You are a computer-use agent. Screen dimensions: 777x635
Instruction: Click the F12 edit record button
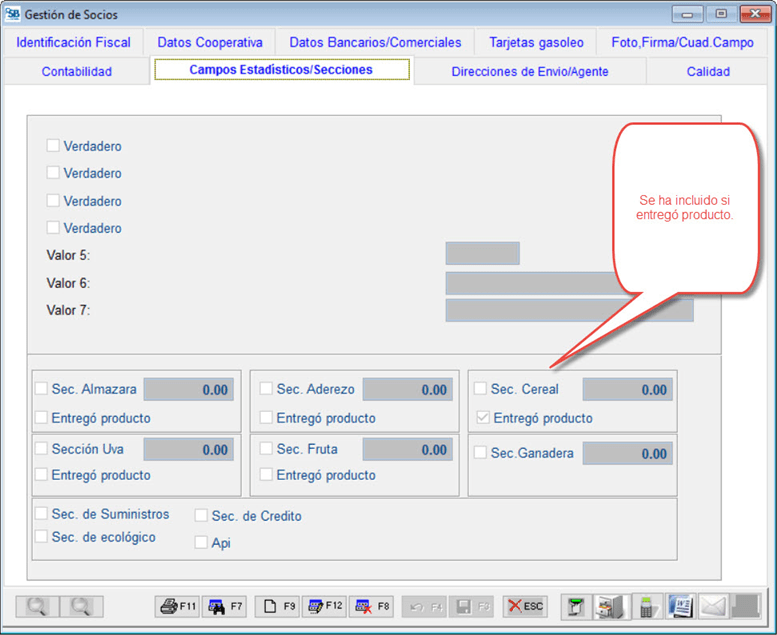pos(324,606)
